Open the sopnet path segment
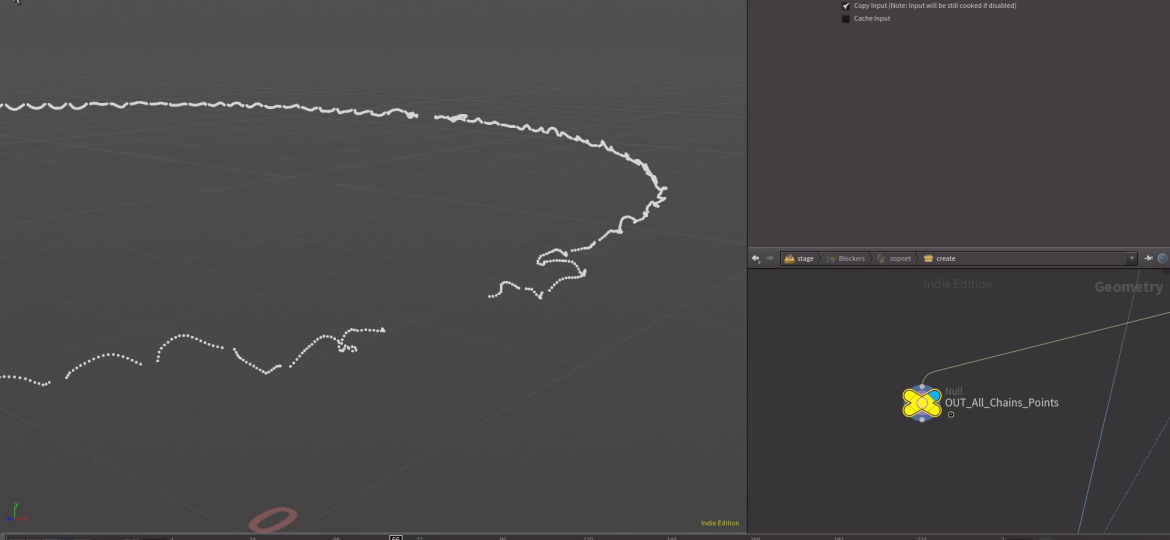The width and height of the screenshot is (1170, 540). pos(900,258)
